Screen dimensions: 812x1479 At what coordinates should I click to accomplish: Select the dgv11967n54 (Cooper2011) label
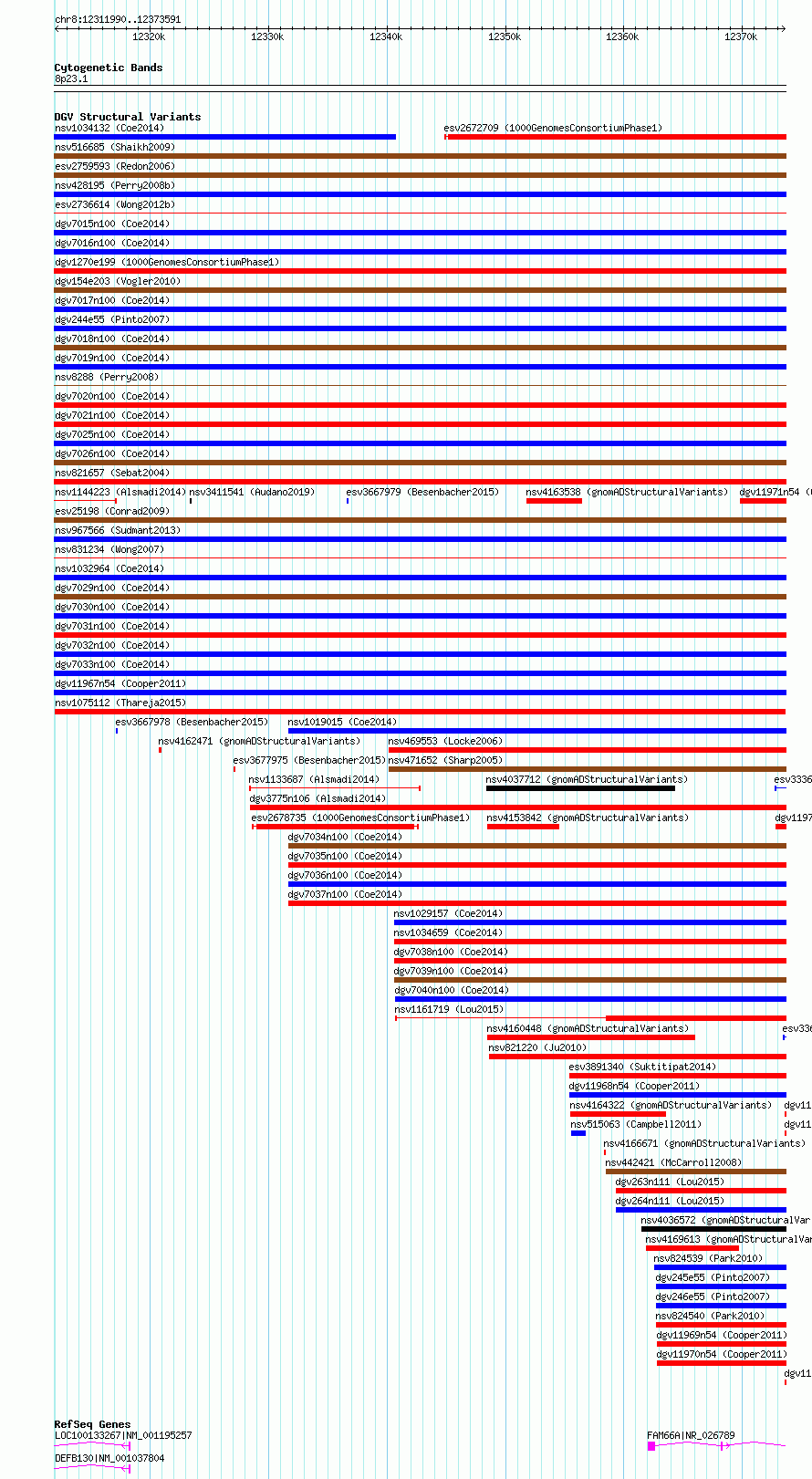point(120,683)
